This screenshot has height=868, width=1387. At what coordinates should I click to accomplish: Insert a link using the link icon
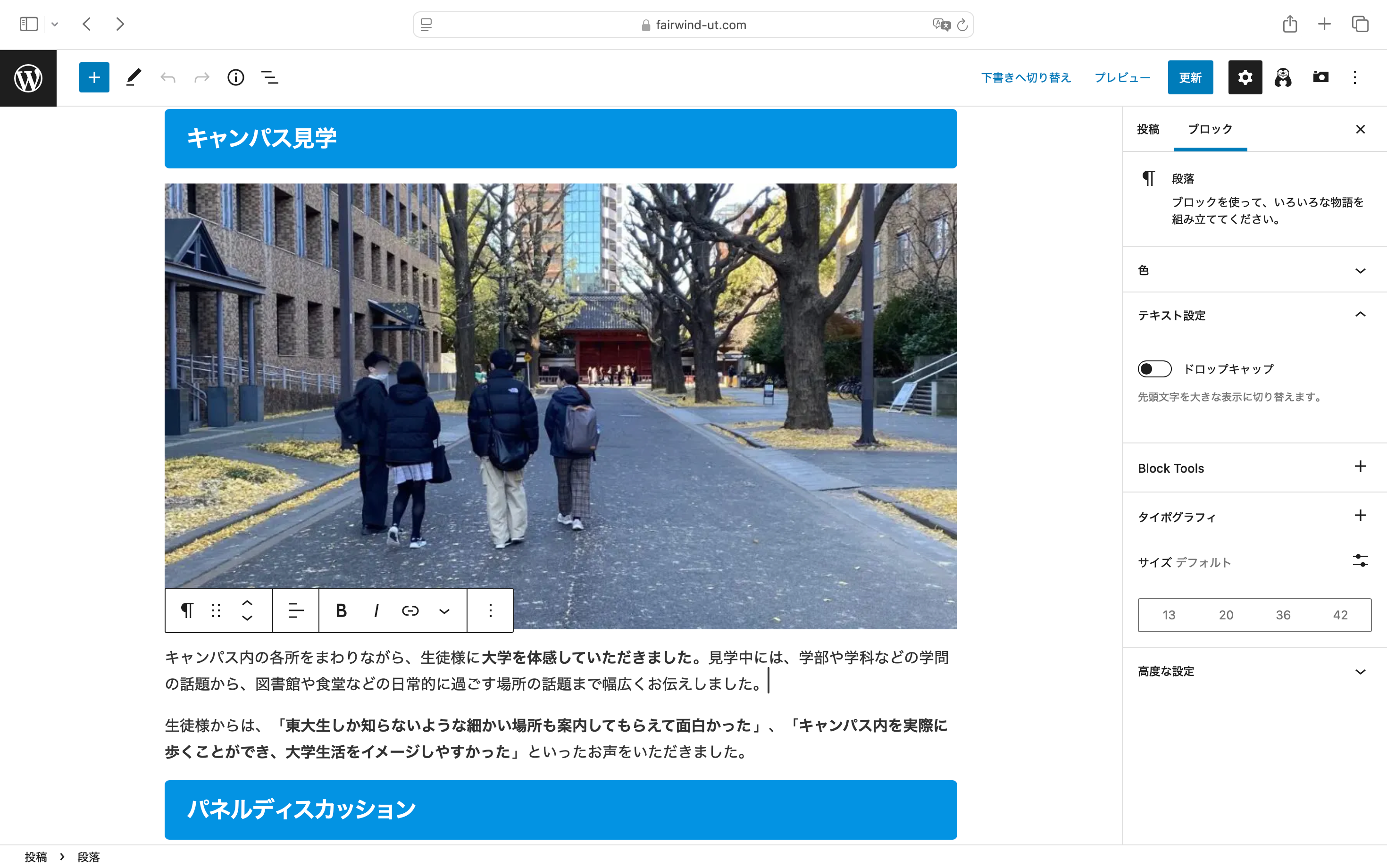(410, 610)
